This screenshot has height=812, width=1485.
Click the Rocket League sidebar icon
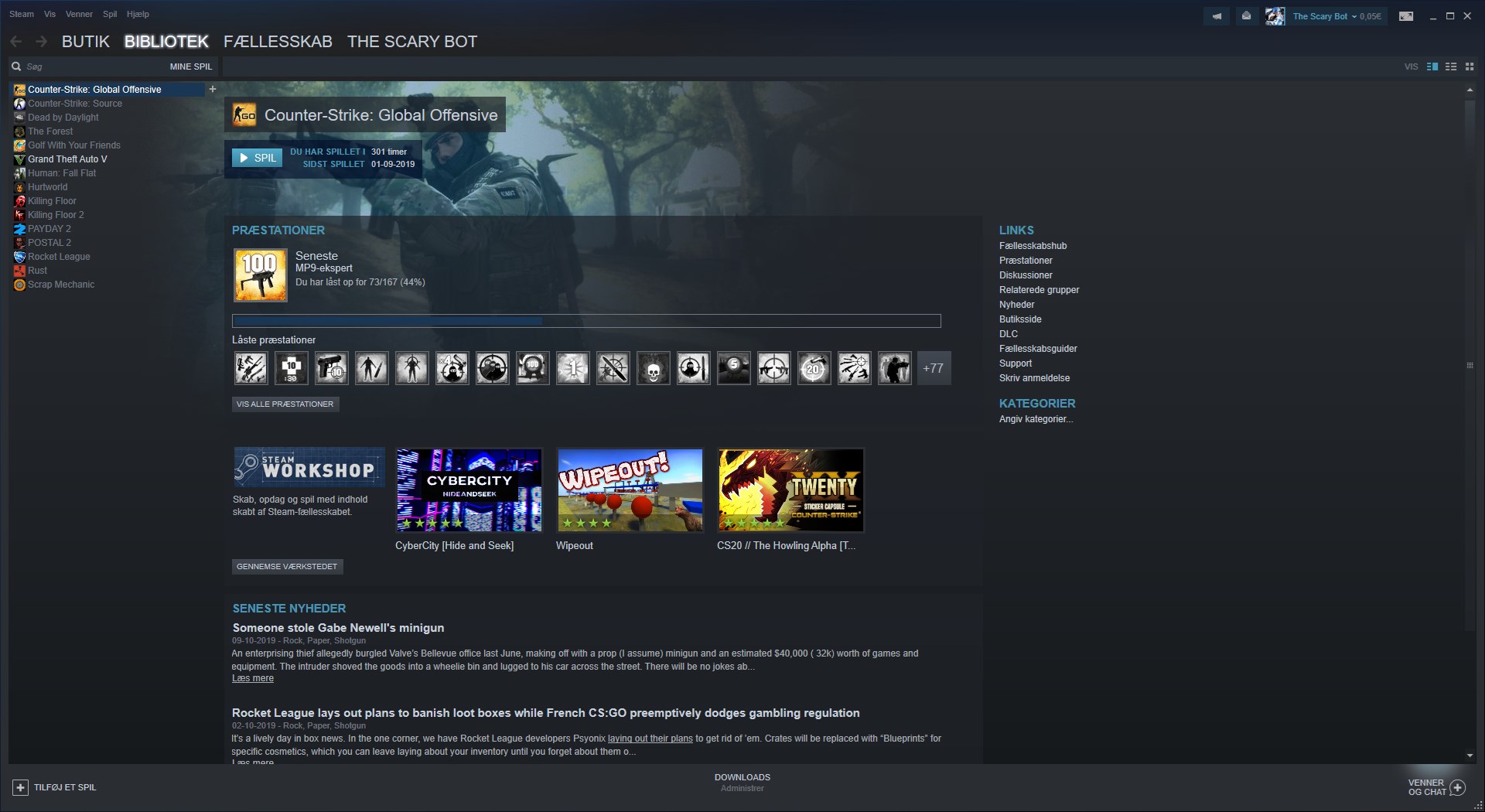[x=19, y=257]
